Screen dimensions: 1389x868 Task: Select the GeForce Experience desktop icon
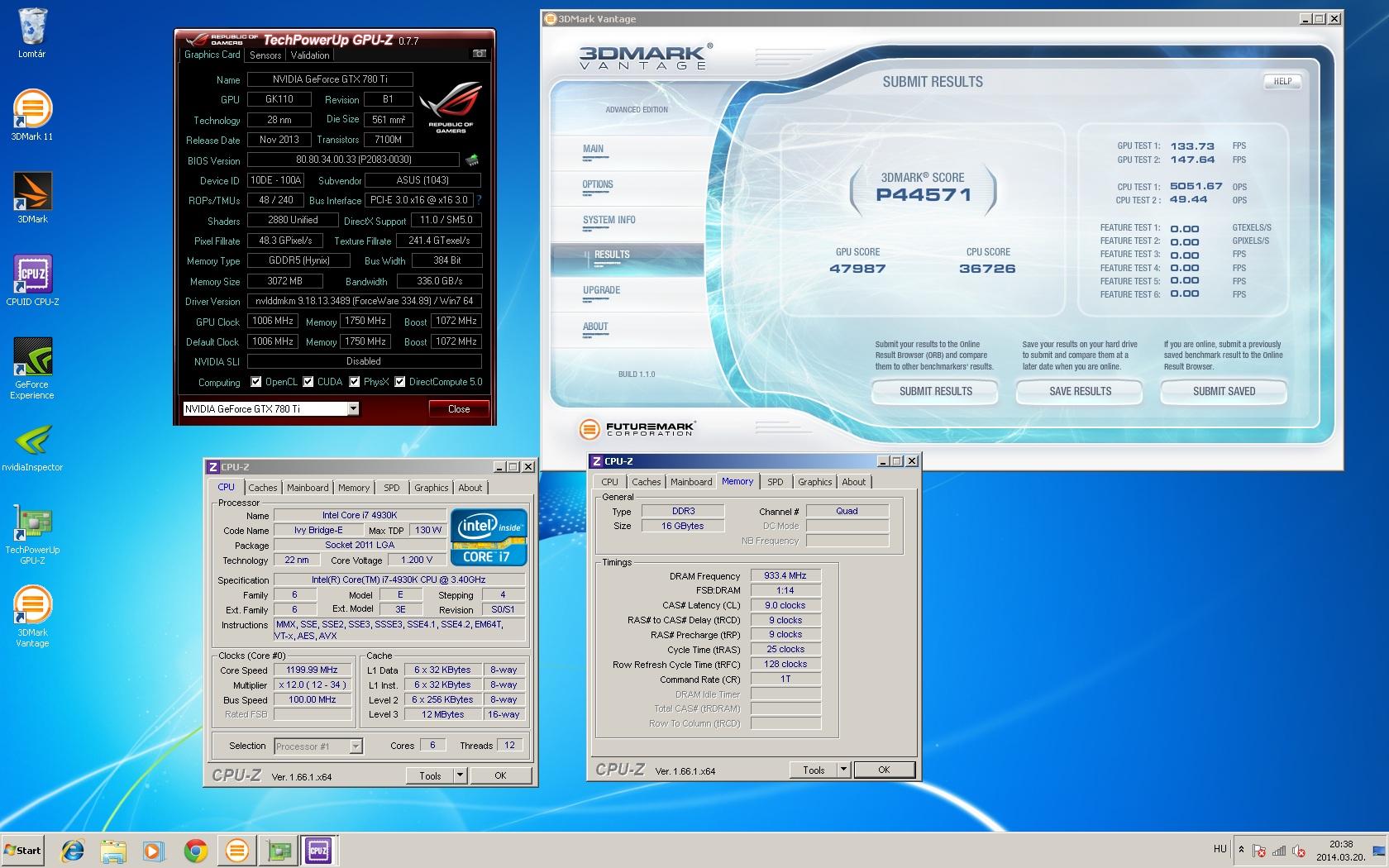click(x=32, y=369)
